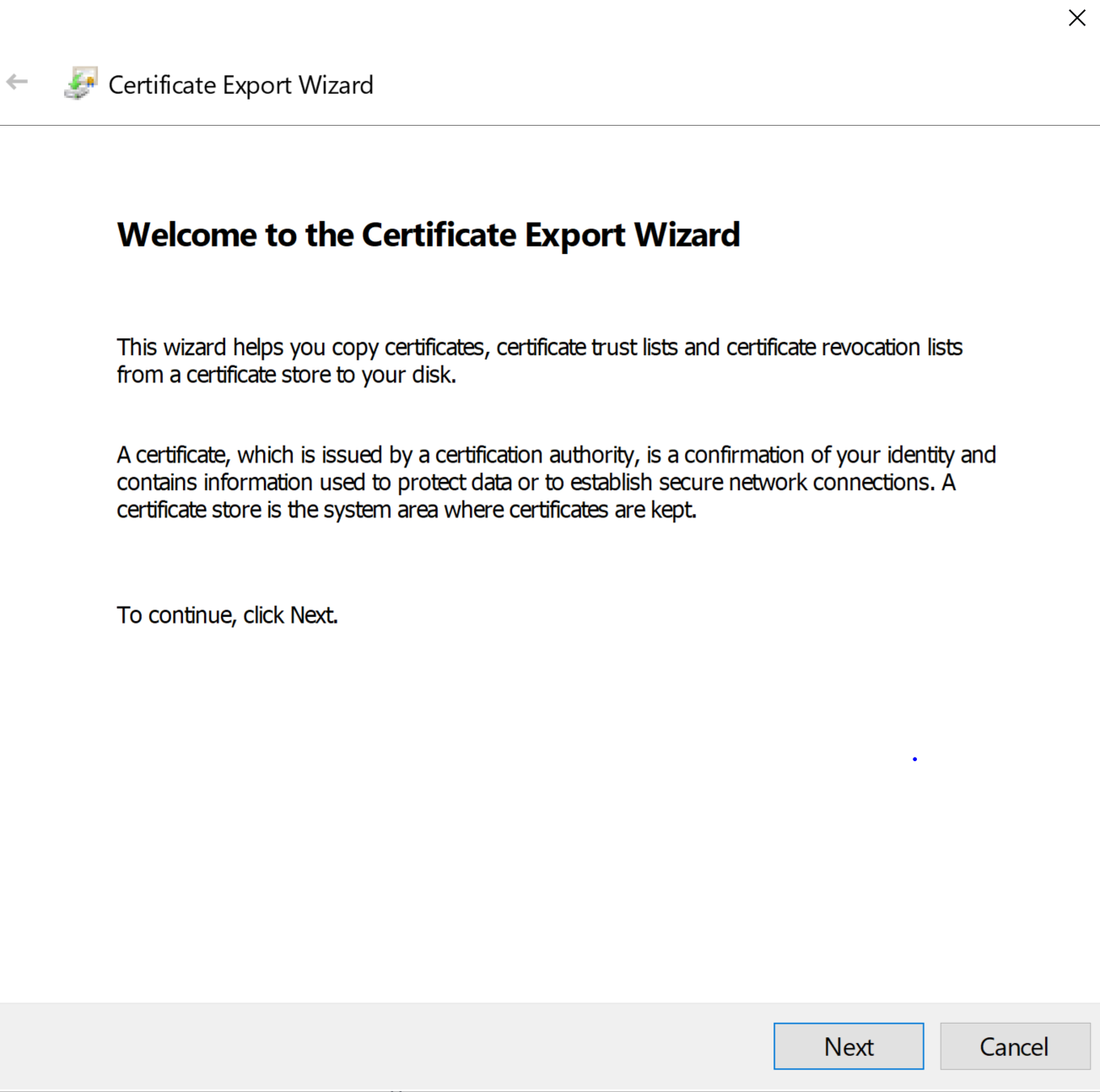
Task: Click the horizontal divider below the title
Action: (x=548, y=123)
